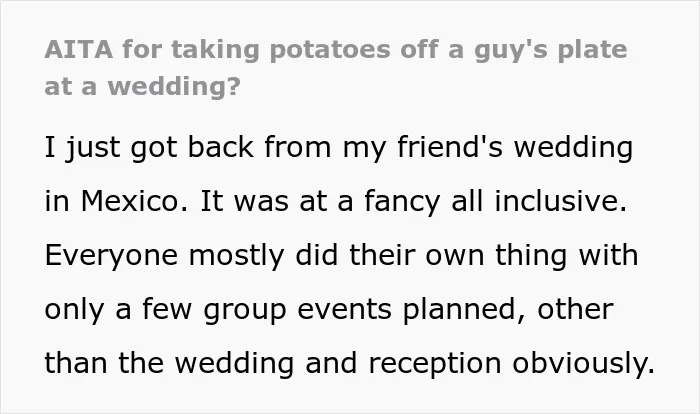Click the word "Everyone" in the body text

coord(111,256)
